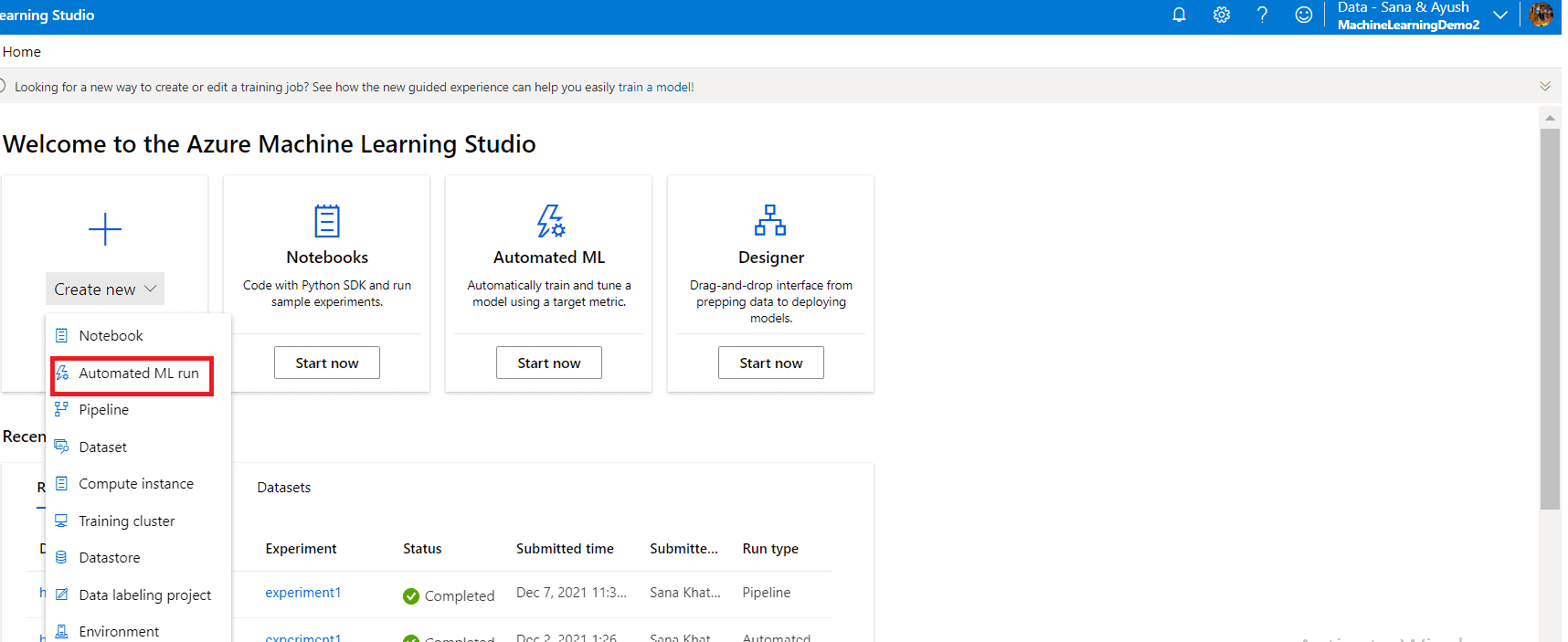
Task: Choose Datastore from the menu
Action: point(138,557)
